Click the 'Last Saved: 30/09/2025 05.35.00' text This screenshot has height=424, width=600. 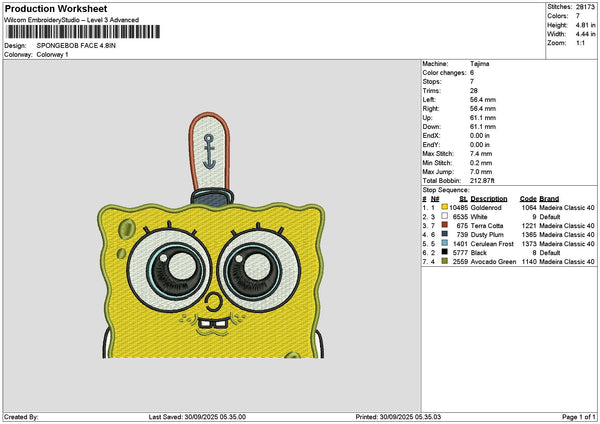[x=197, y=417]
